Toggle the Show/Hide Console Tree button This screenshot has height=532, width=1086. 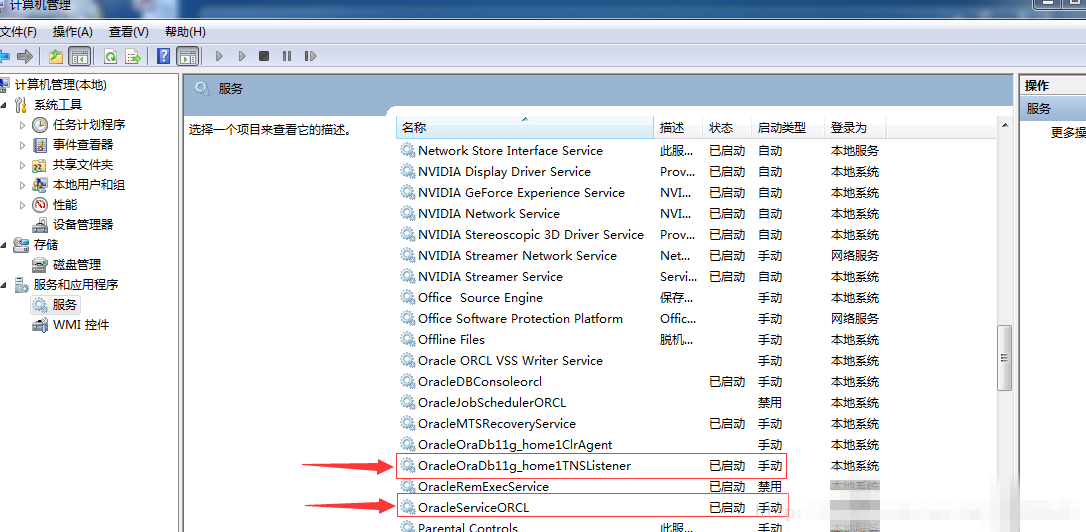pos(79,57)
